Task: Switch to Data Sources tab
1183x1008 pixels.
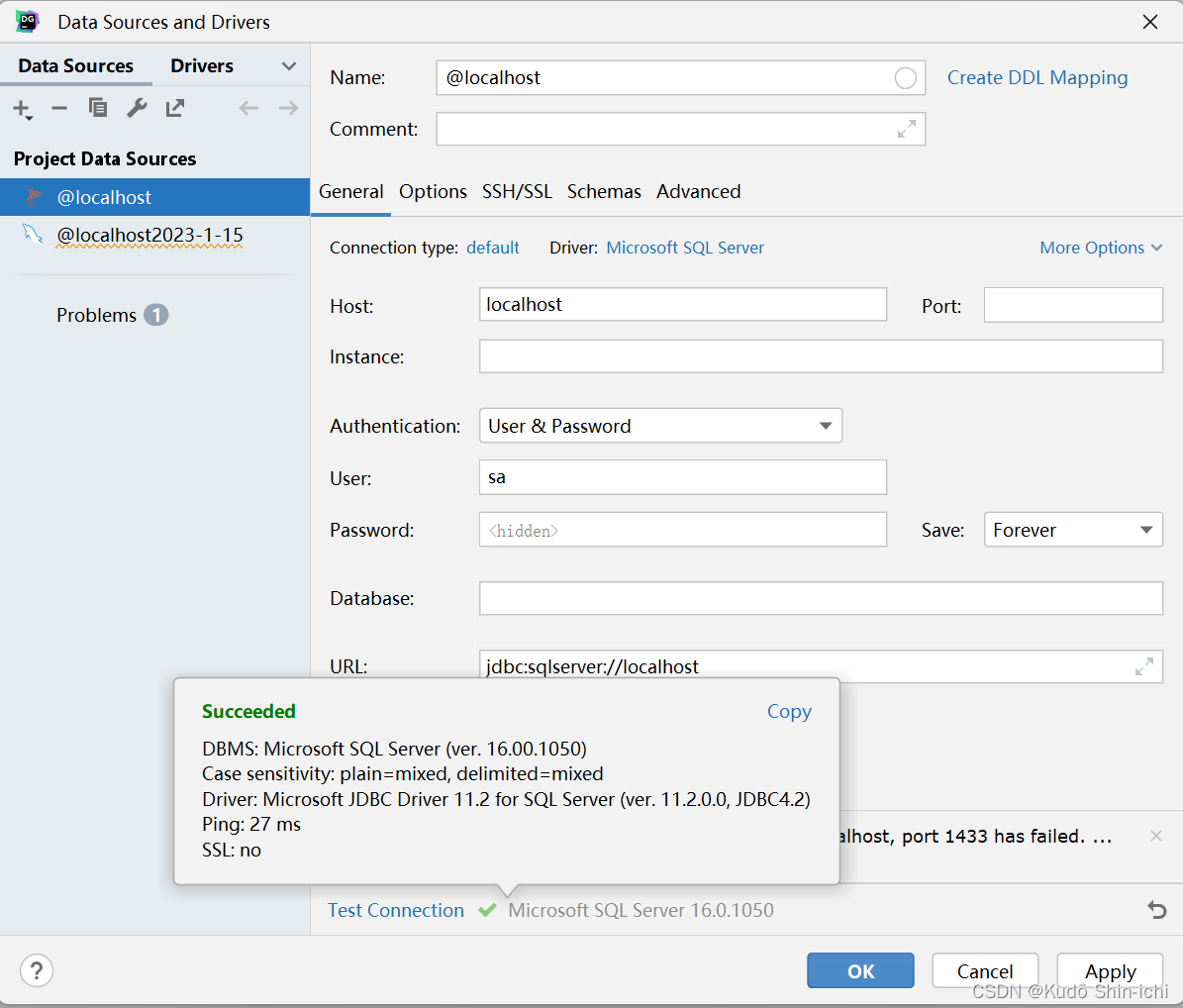Action: pos(75,66)
